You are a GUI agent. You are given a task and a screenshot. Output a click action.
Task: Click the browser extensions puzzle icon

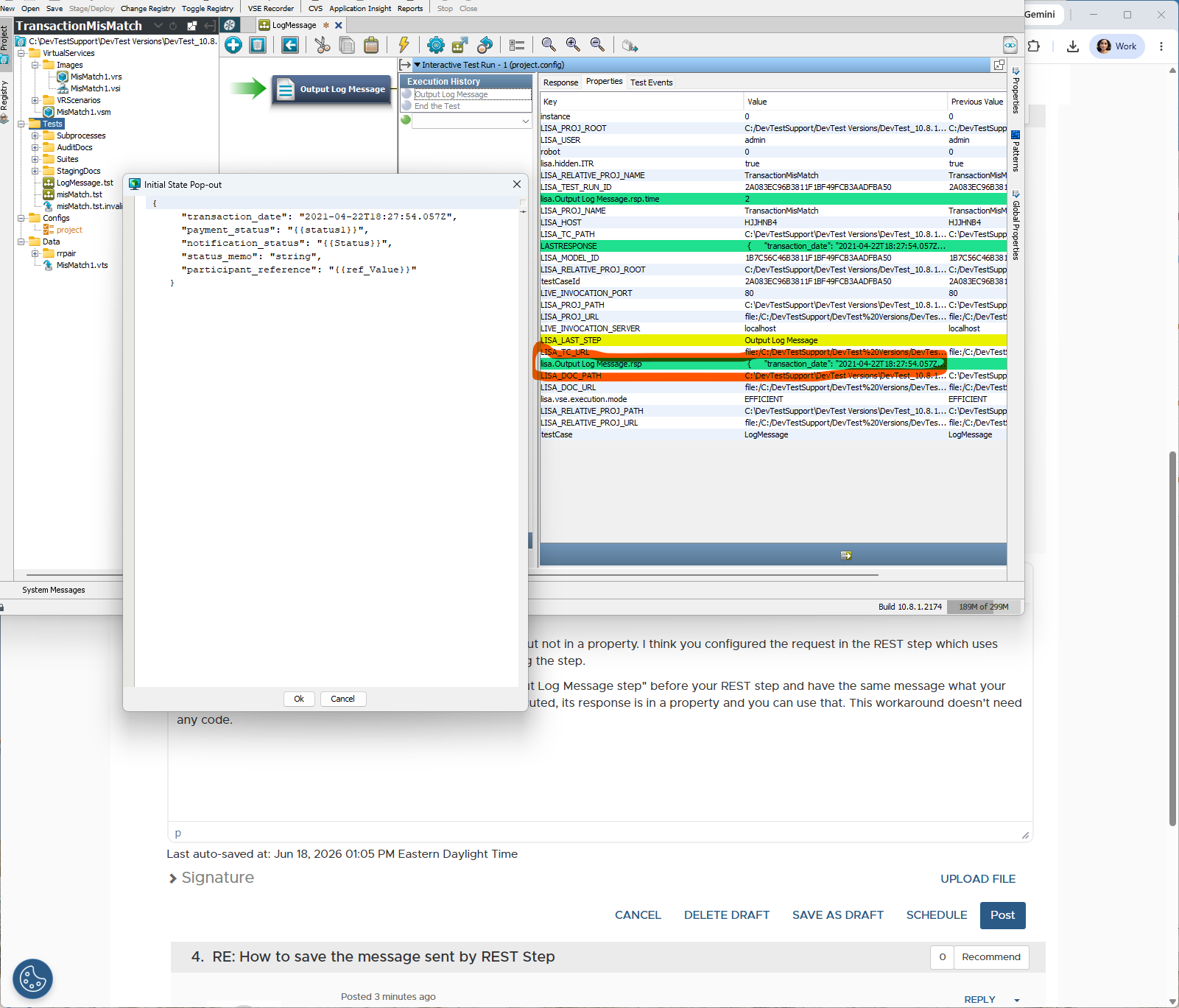(1034, 46)
